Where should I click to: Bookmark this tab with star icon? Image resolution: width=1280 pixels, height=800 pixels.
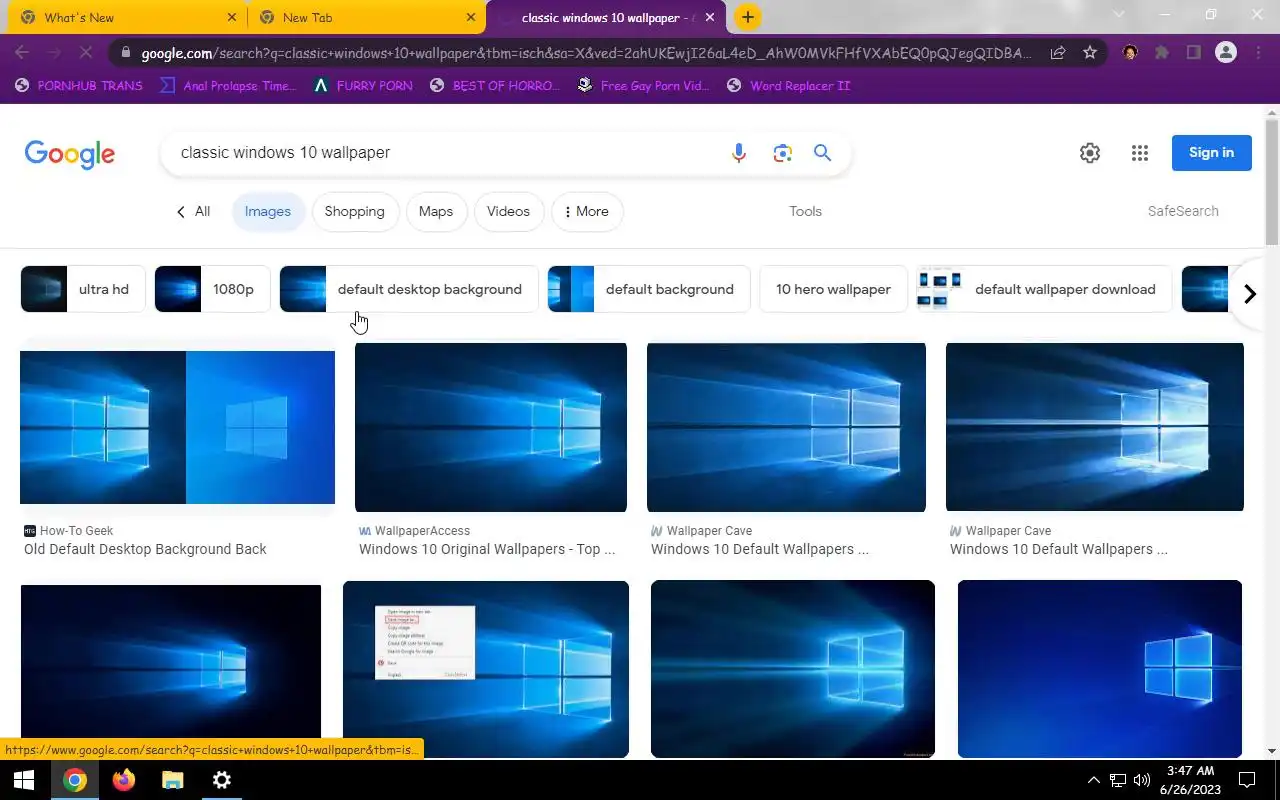coord(1090,53)
